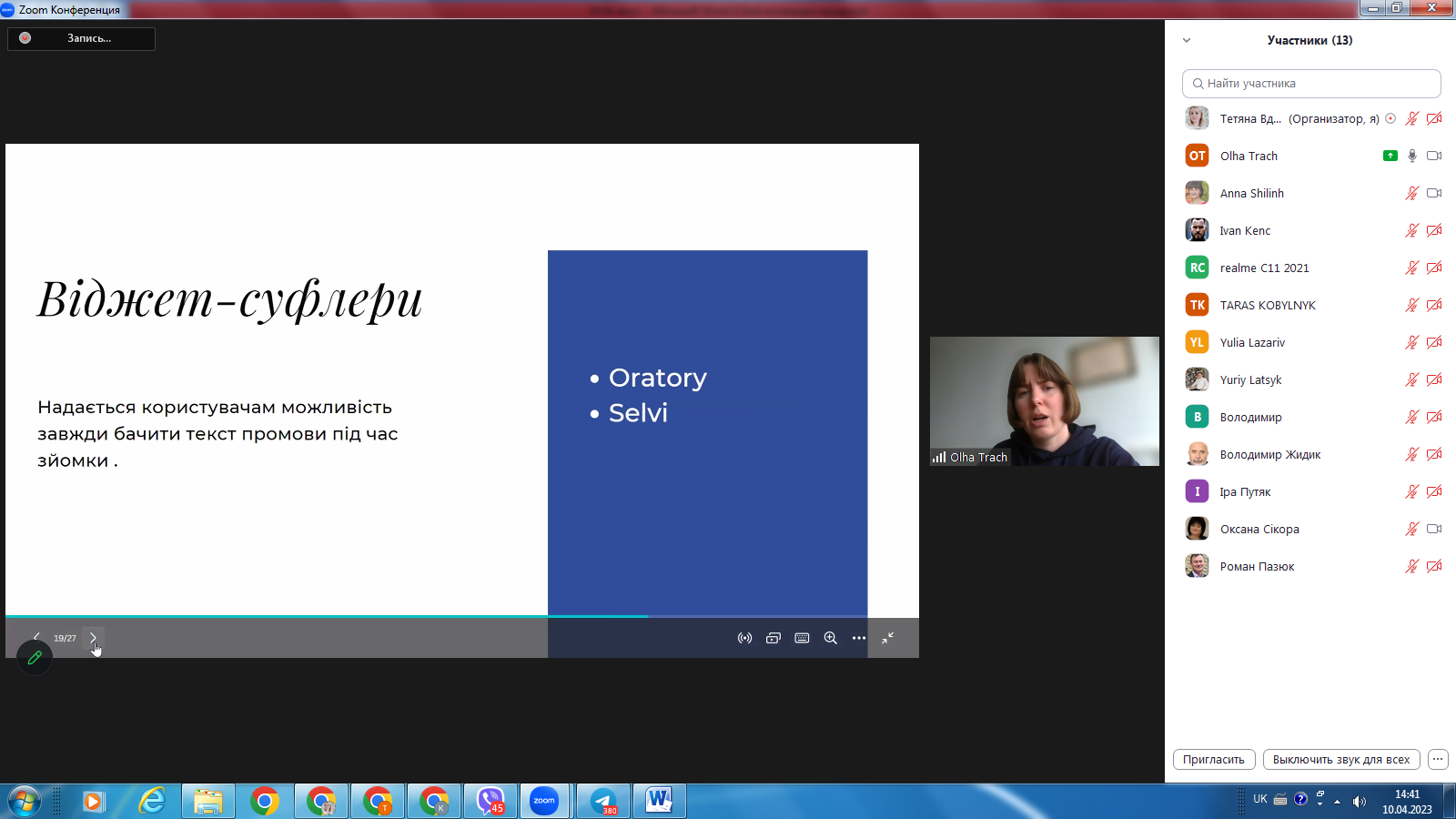Open the slide zoom magnifier tool
The image size is (1456, 819).
830,638
